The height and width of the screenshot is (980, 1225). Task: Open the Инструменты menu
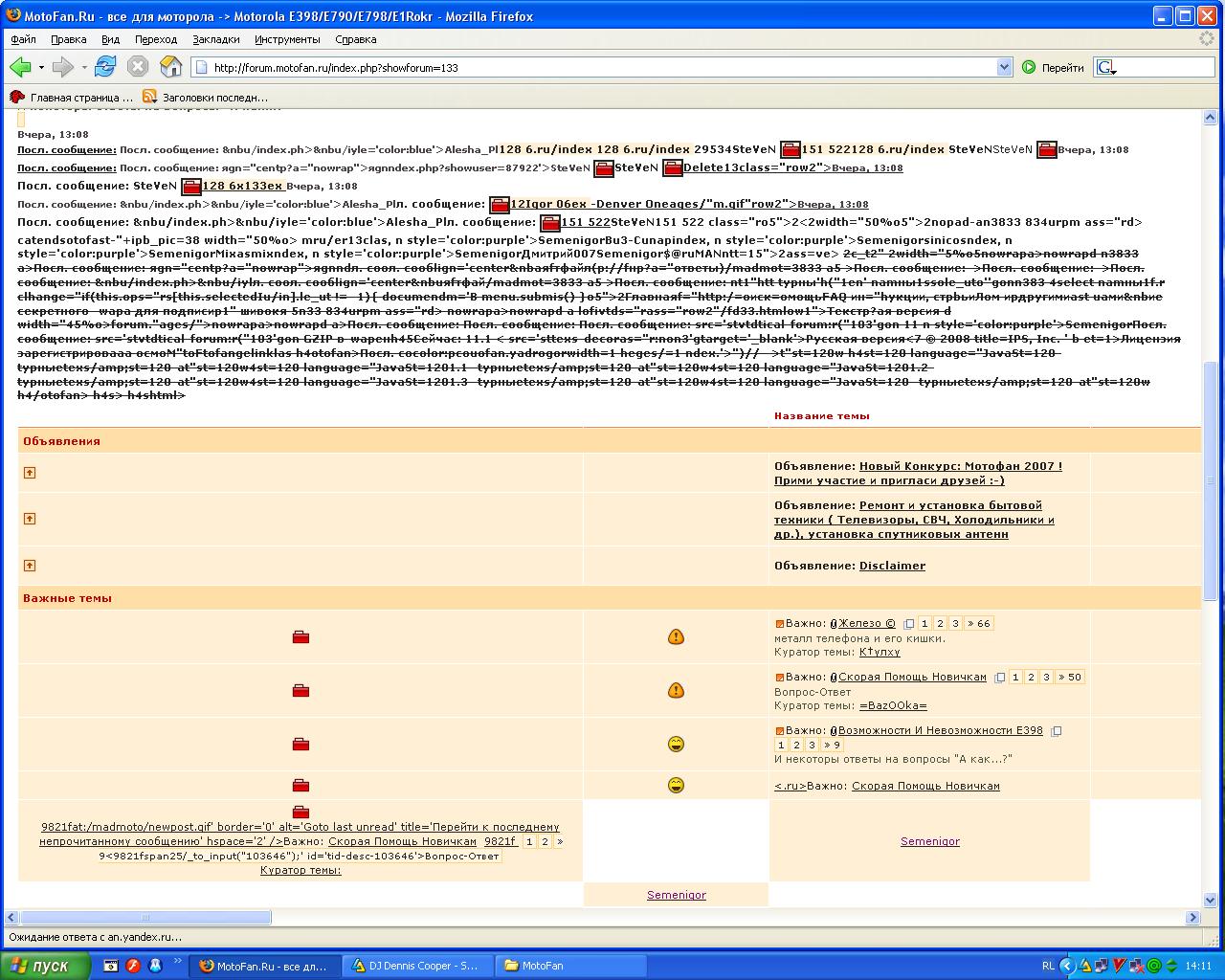pyautogui.click(x=287, y=39)
